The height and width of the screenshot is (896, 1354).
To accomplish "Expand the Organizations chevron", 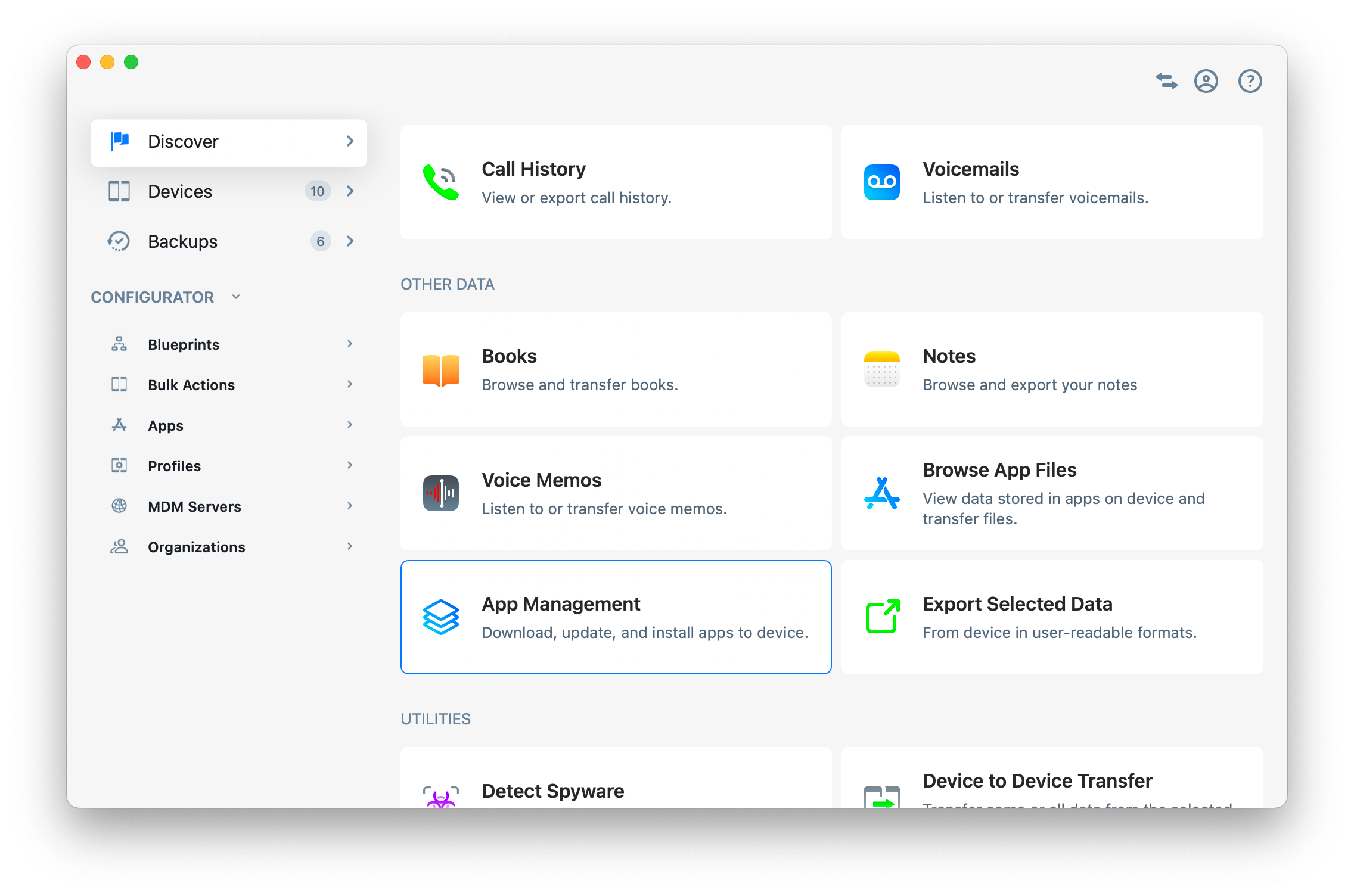I will coord(350,546).
